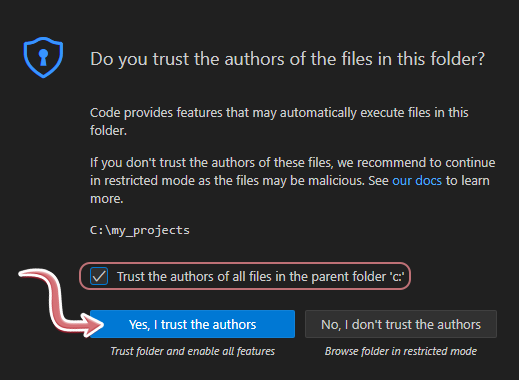This screenshot has height=380, width=519.
Task: Toggle the 'Trust the authors of all files' label
Action: point(260,276)
